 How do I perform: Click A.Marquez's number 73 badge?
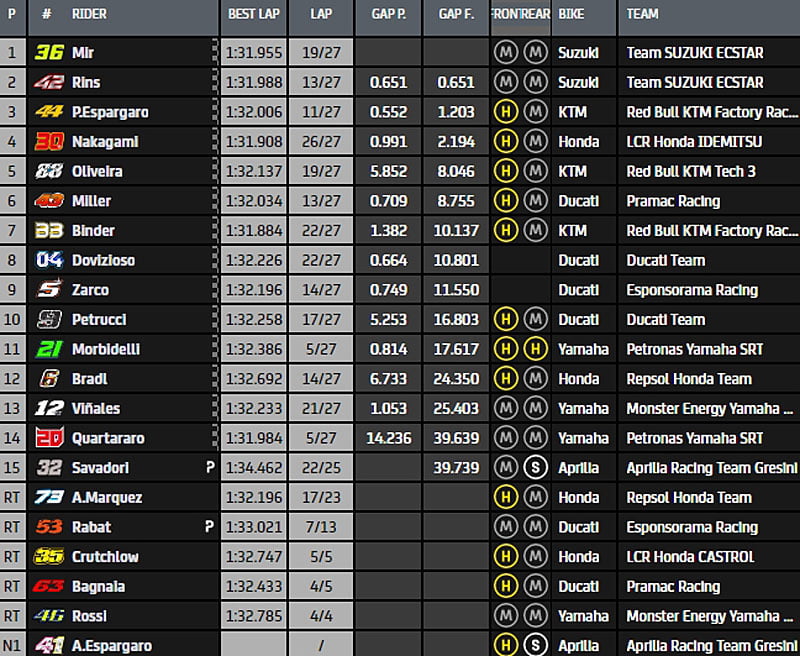[x=48, y=497]
